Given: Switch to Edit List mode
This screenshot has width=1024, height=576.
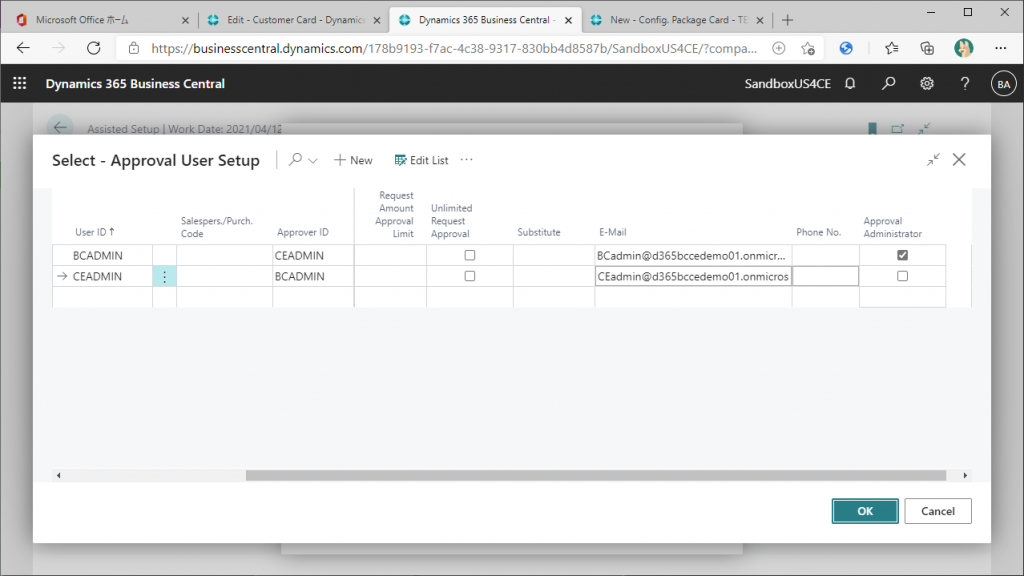Looking at the screenshot, I should 421,160.
